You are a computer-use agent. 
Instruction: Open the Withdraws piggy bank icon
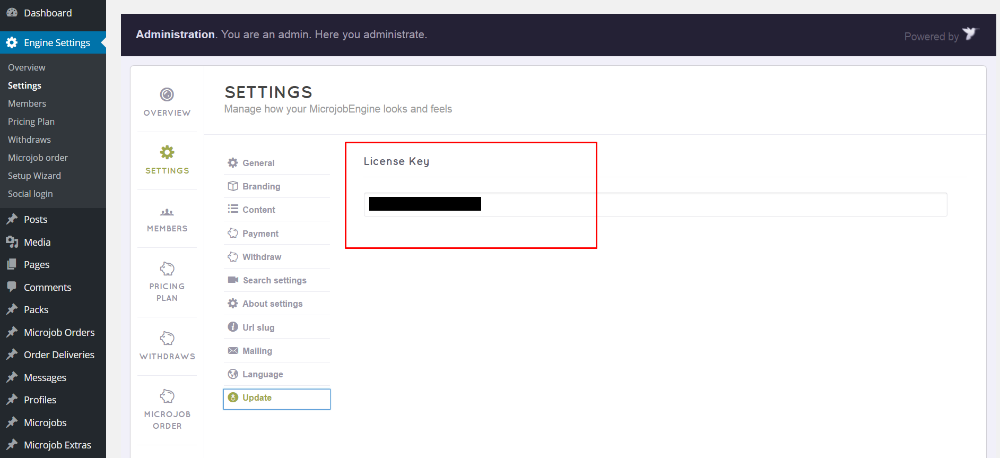pyautogui.click(x=167, y=338)
